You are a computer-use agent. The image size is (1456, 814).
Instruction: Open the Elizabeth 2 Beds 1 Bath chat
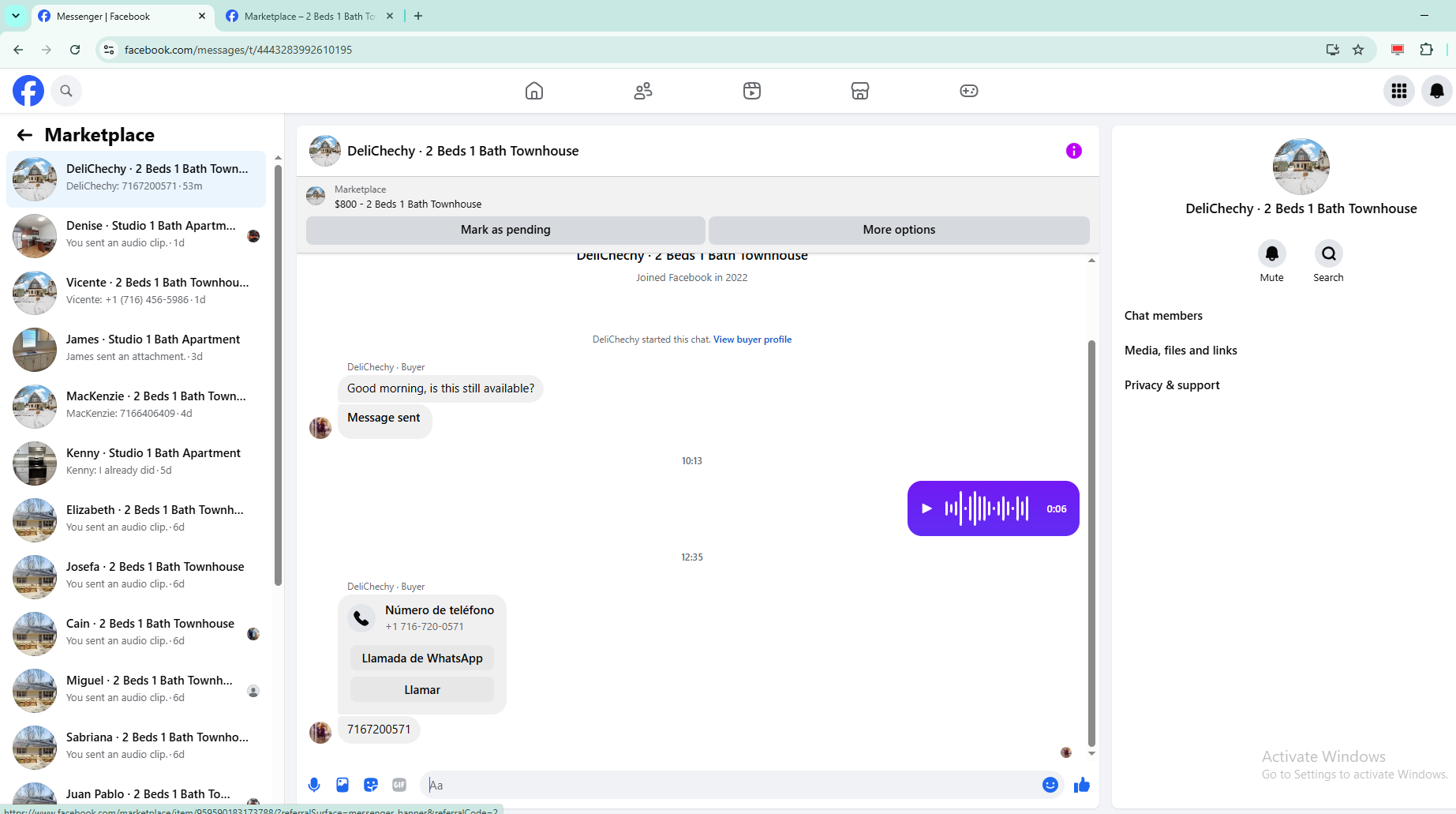(136, 520)
